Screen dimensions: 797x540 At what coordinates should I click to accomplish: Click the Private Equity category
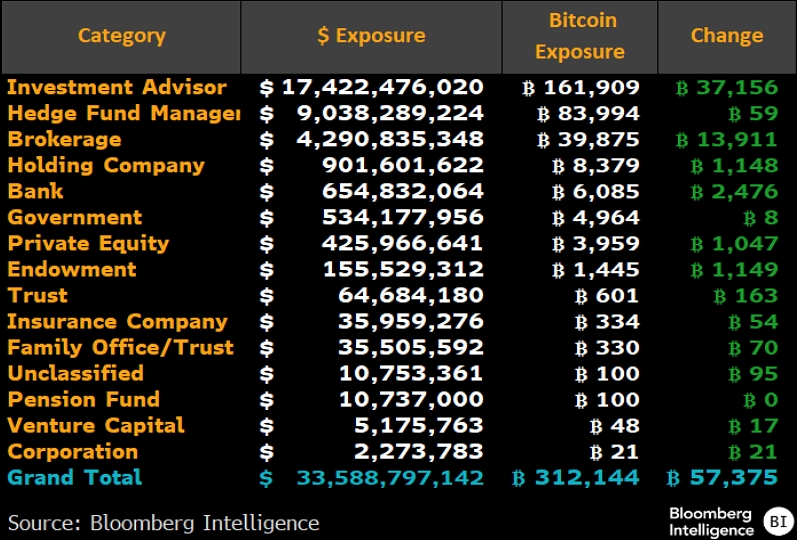pyautogui.click(x=88, y=243)
